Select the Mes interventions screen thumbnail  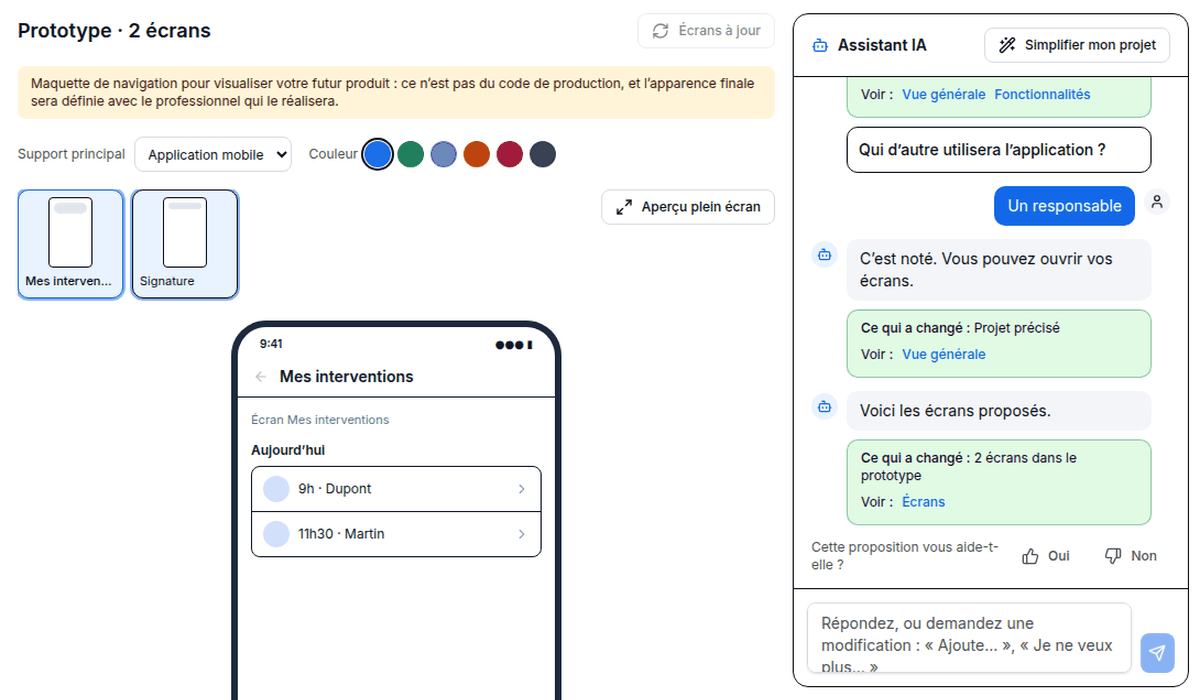[70, 244]
